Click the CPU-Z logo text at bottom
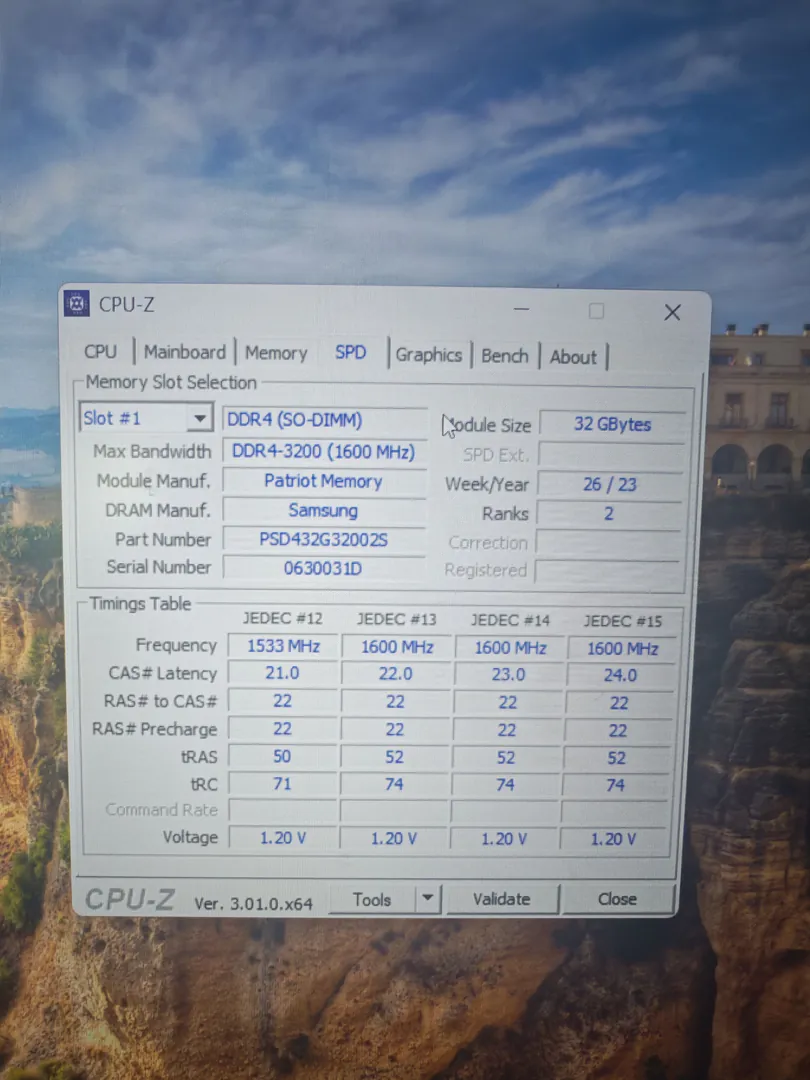 130,900
